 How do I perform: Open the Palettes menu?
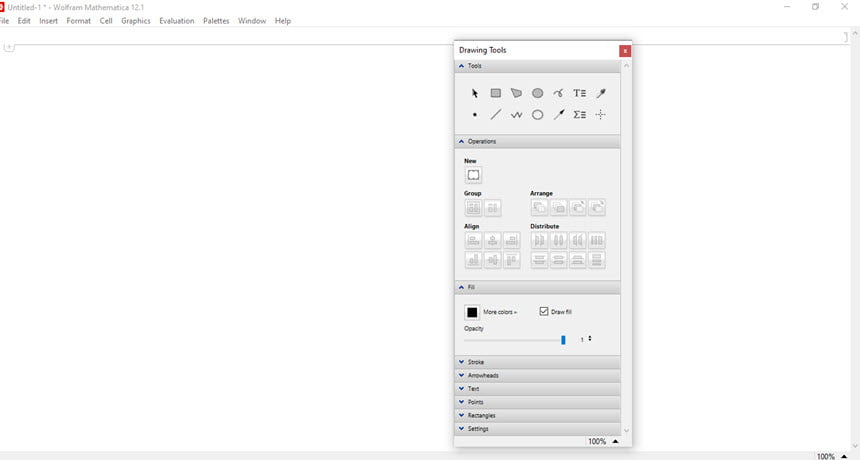[216, 21]
